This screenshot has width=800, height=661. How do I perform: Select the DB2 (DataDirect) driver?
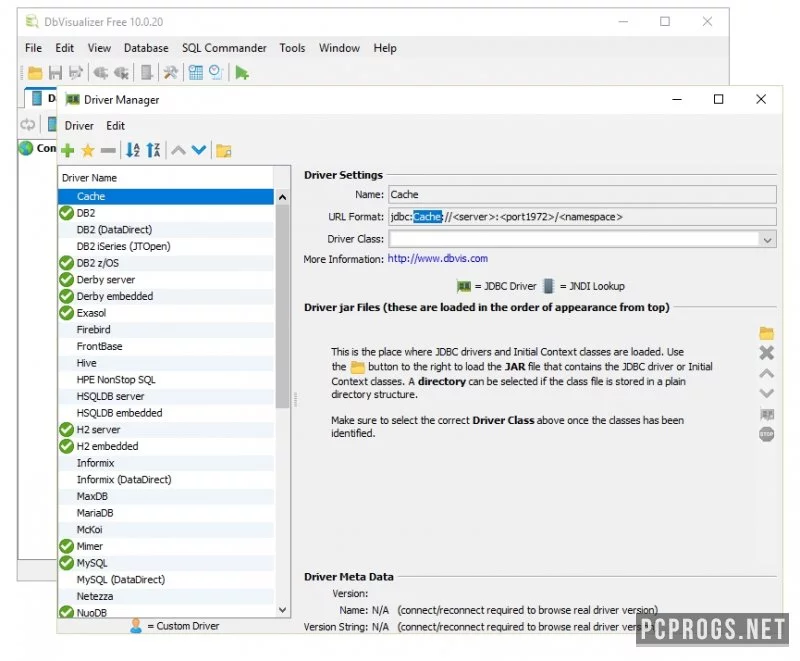click(166, 230)
